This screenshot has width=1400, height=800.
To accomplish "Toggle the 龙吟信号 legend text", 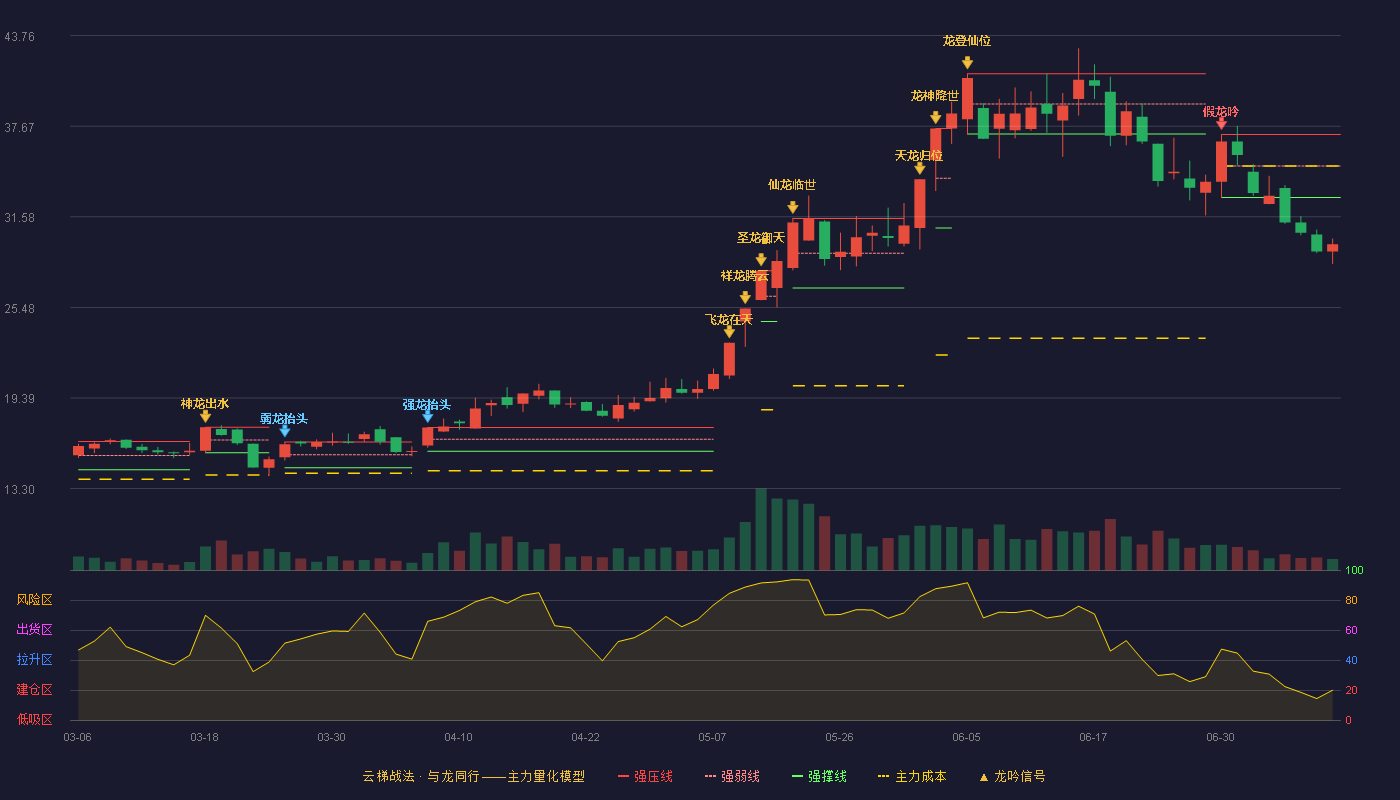I will pyautogui.click(x=1020, y=776).
